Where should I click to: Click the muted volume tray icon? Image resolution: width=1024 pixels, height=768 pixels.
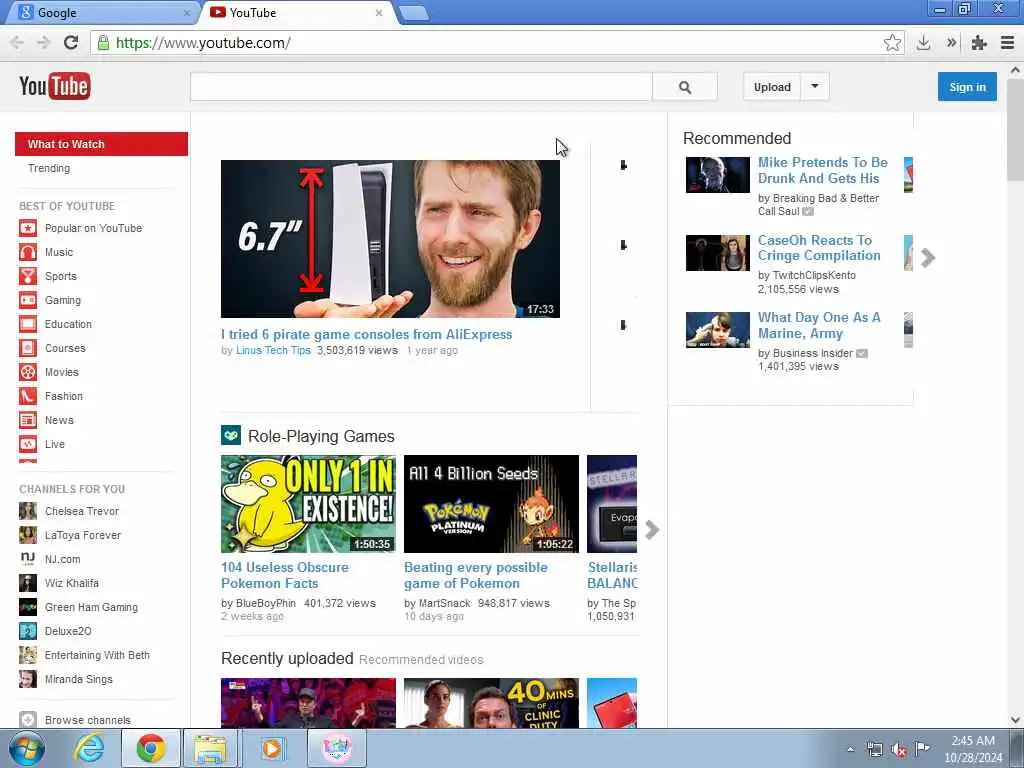coord(899,750)
